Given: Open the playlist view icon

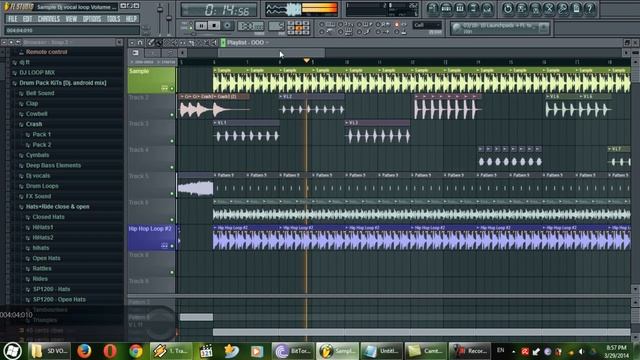Looking at the screenshot, I should pyautogui.click(x=433, y=8).
